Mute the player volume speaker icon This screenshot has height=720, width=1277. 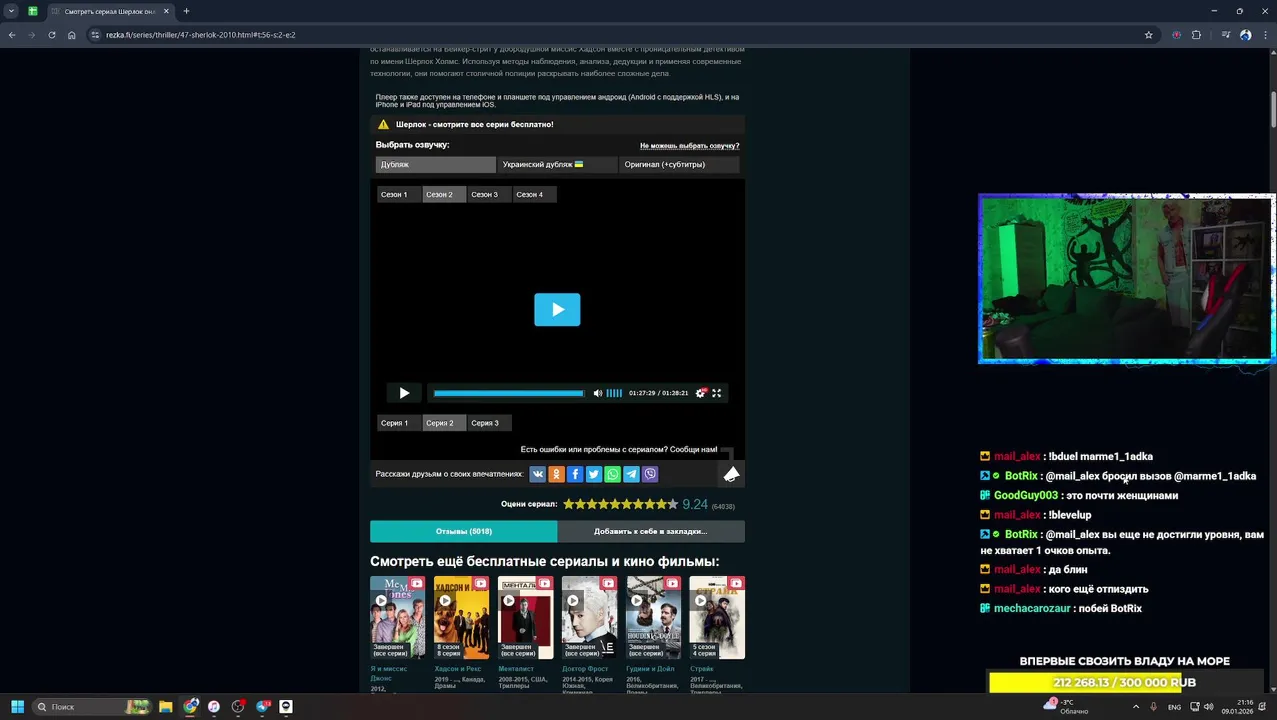pyautogui.click(x=598, y=393)
